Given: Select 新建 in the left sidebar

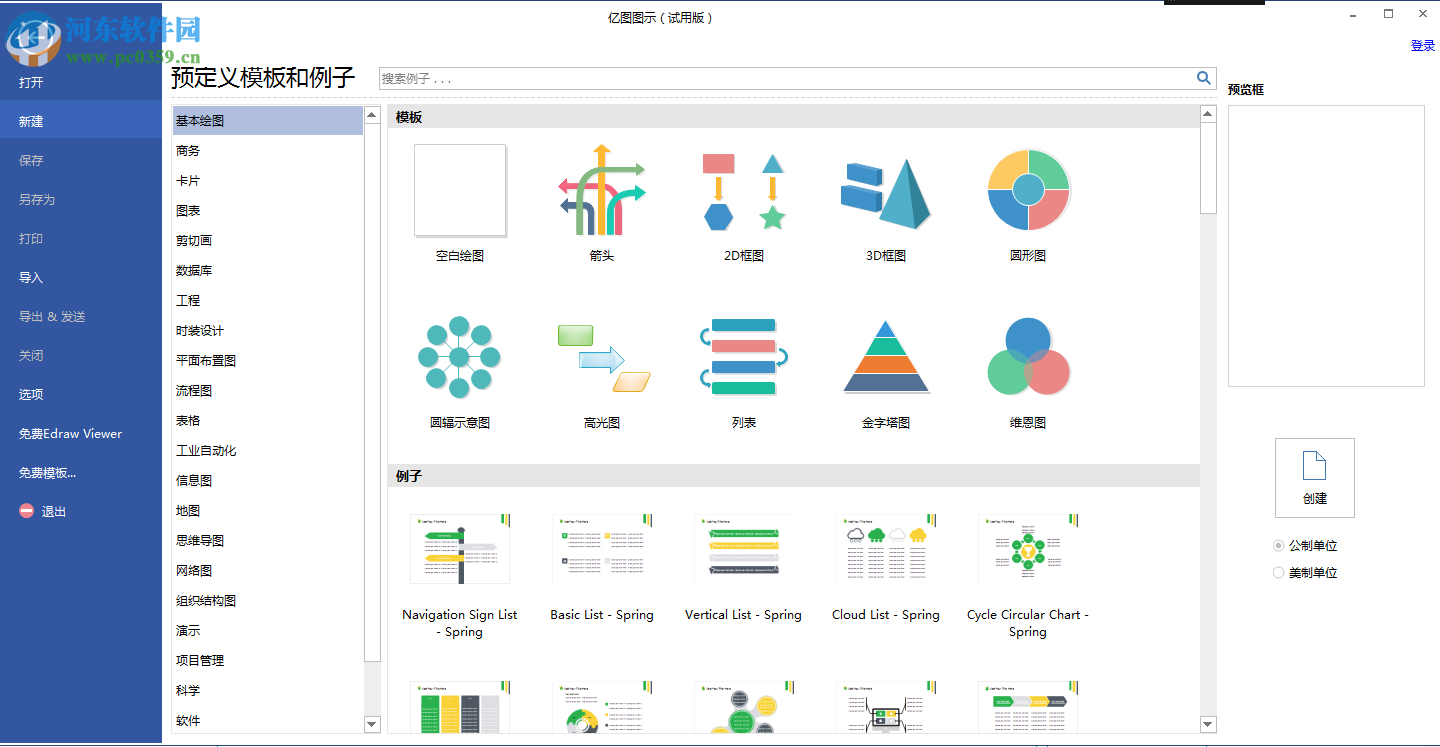Looking at the screenshot, I should [81, 121].
